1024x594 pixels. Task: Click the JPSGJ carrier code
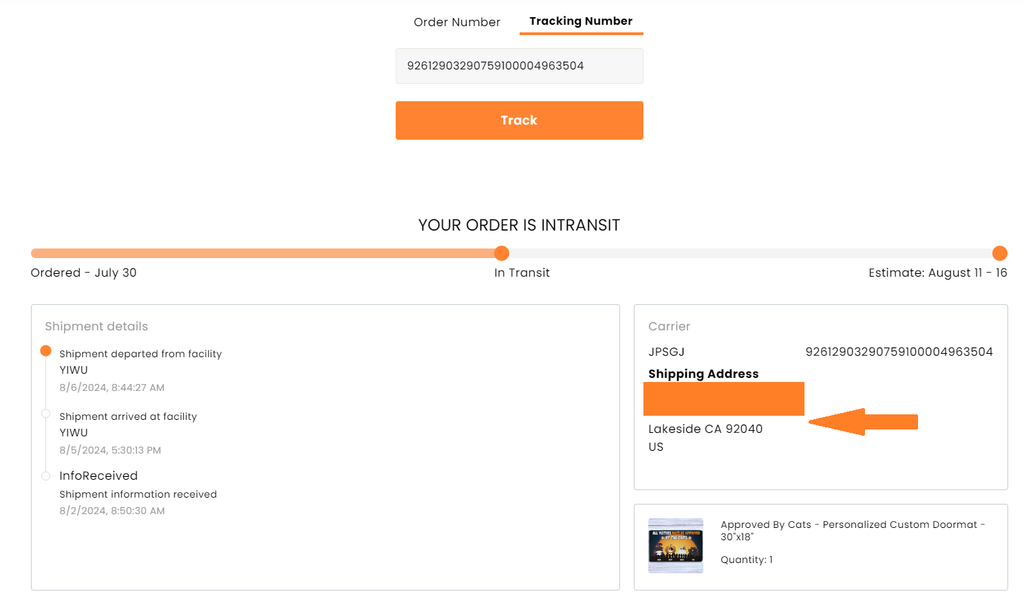tap(667, 352)
